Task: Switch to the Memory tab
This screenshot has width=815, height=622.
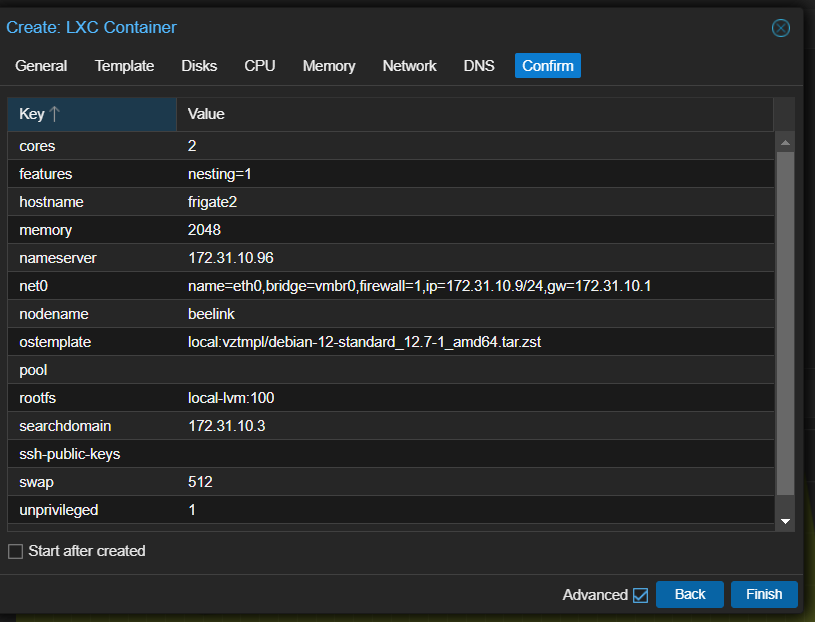Action: click(328, 66)
